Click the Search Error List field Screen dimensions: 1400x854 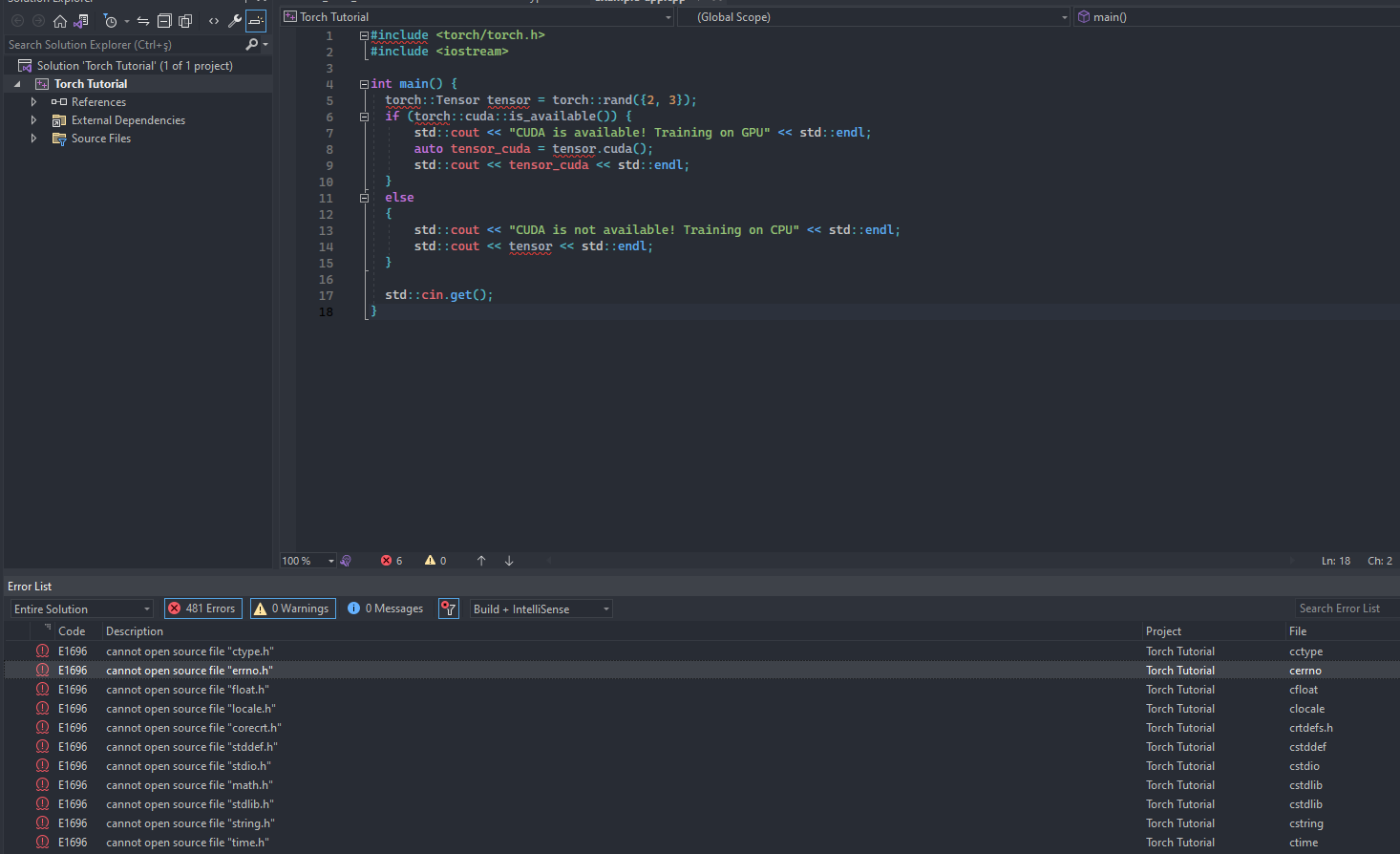click(1345, 608)
